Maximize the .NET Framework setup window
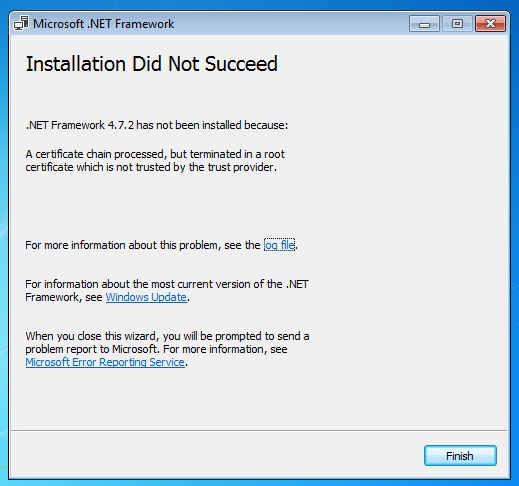Image resolution: width=519 pixels, height=486 pixels. coord(457,24)
